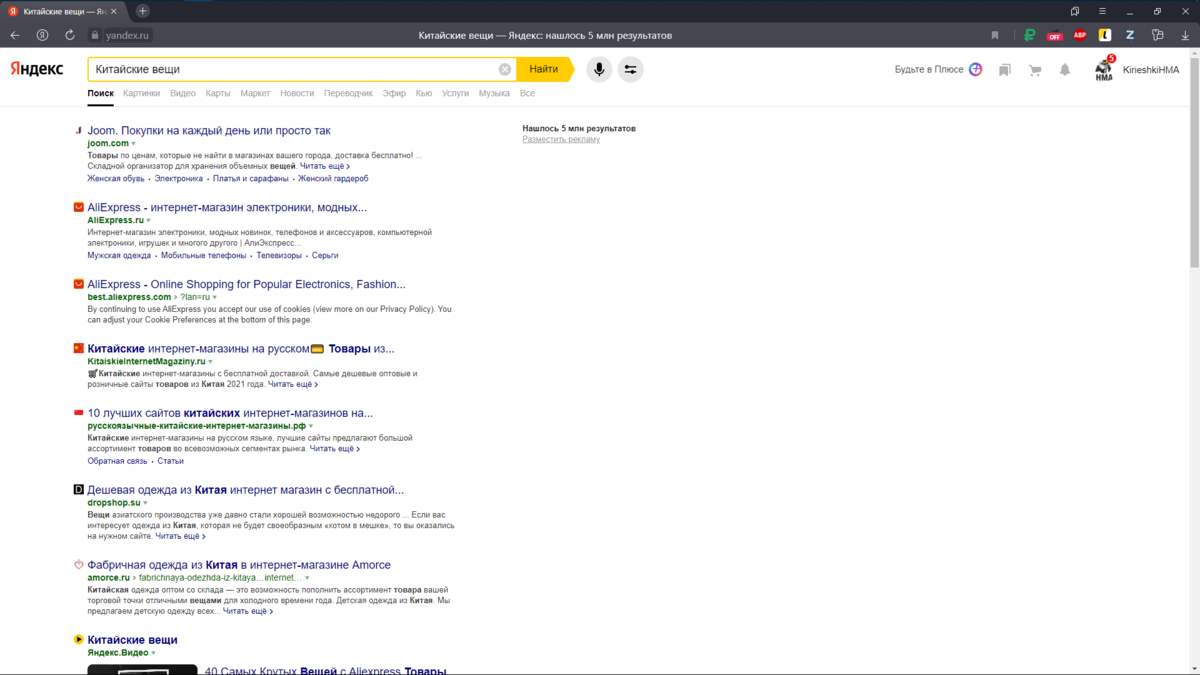Open the Мобильные телефоны sitelink
The image size is (1200, 675).
tap(203, 255)
